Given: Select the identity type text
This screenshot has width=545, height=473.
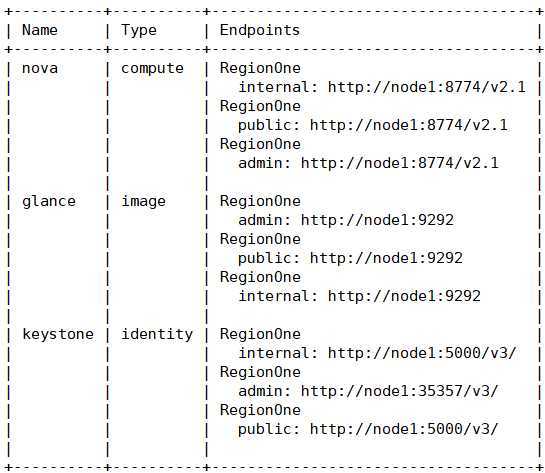Looking at the screenshot, I should [x=157, y=335].
